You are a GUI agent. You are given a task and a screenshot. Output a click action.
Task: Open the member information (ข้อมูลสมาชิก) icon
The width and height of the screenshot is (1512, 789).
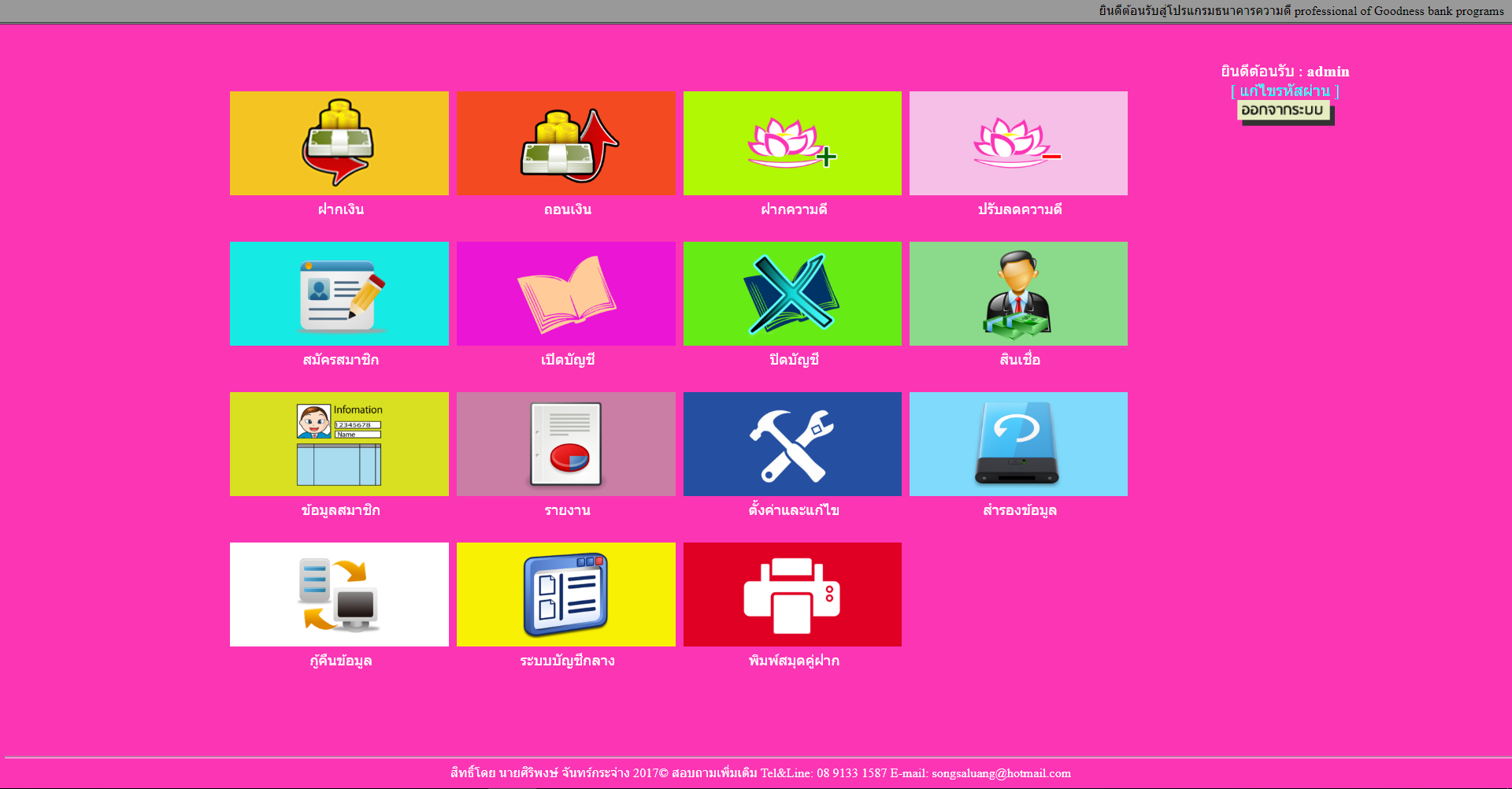coord(339,444)
